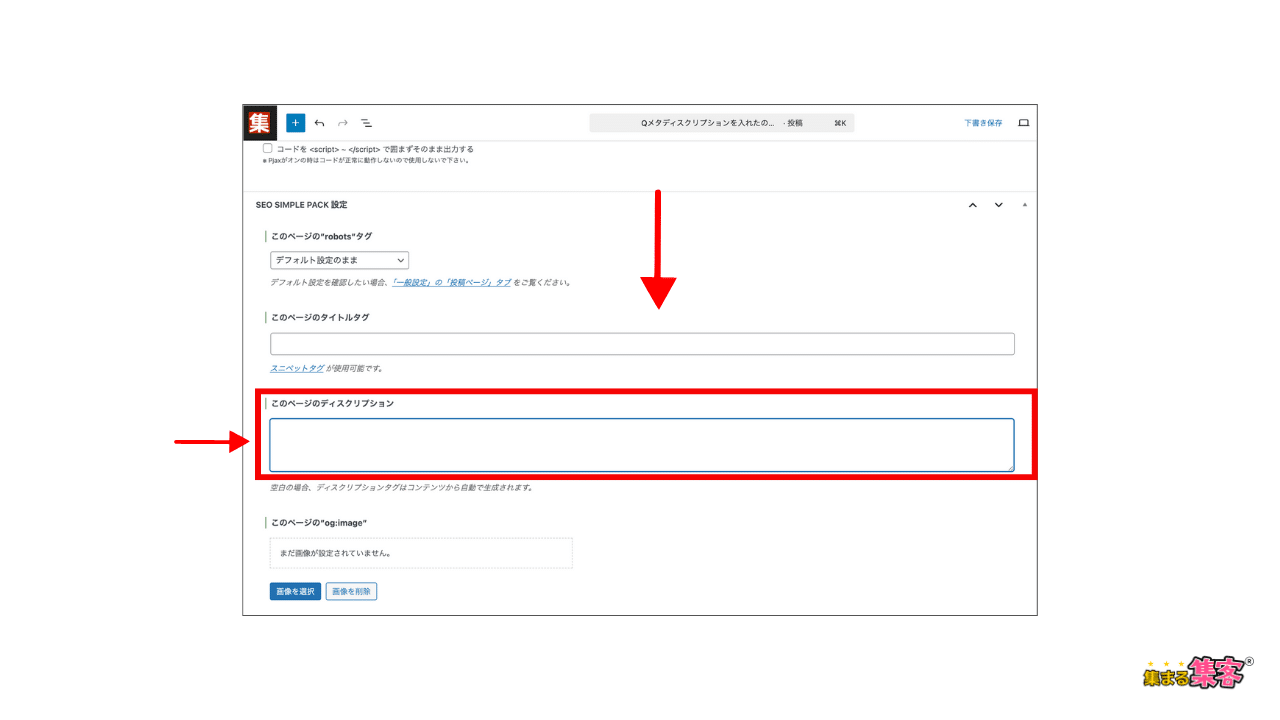Open the block inserter plus button
1280x720 pixels.
pos(295,123)
